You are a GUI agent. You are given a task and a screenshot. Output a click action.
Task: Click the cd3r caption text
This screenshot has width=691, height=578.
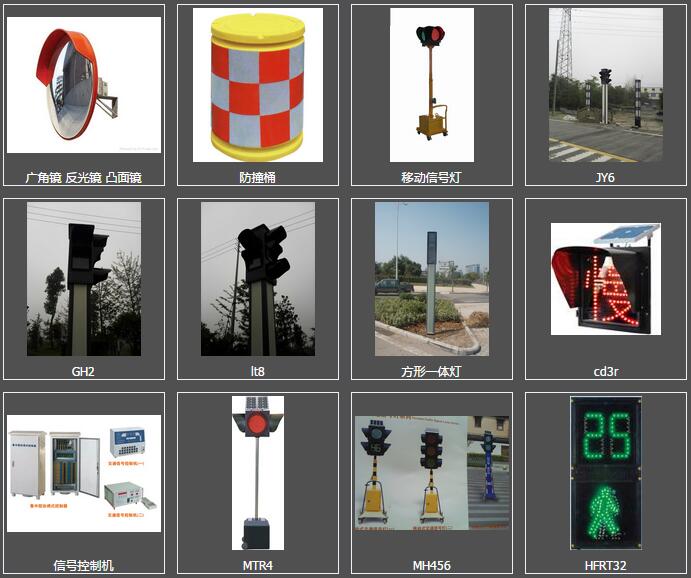pos(606,371)
